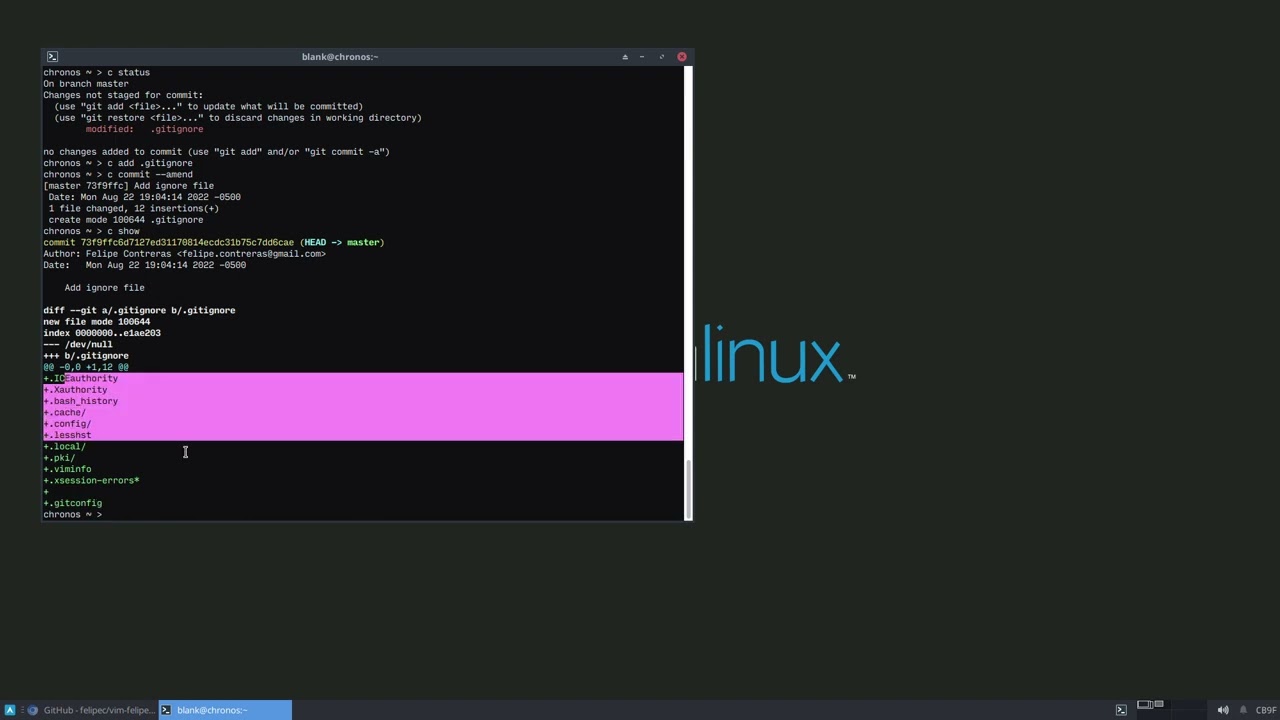
Task: Click the 'c commit --amend' command line
Action: pos(118,174)
